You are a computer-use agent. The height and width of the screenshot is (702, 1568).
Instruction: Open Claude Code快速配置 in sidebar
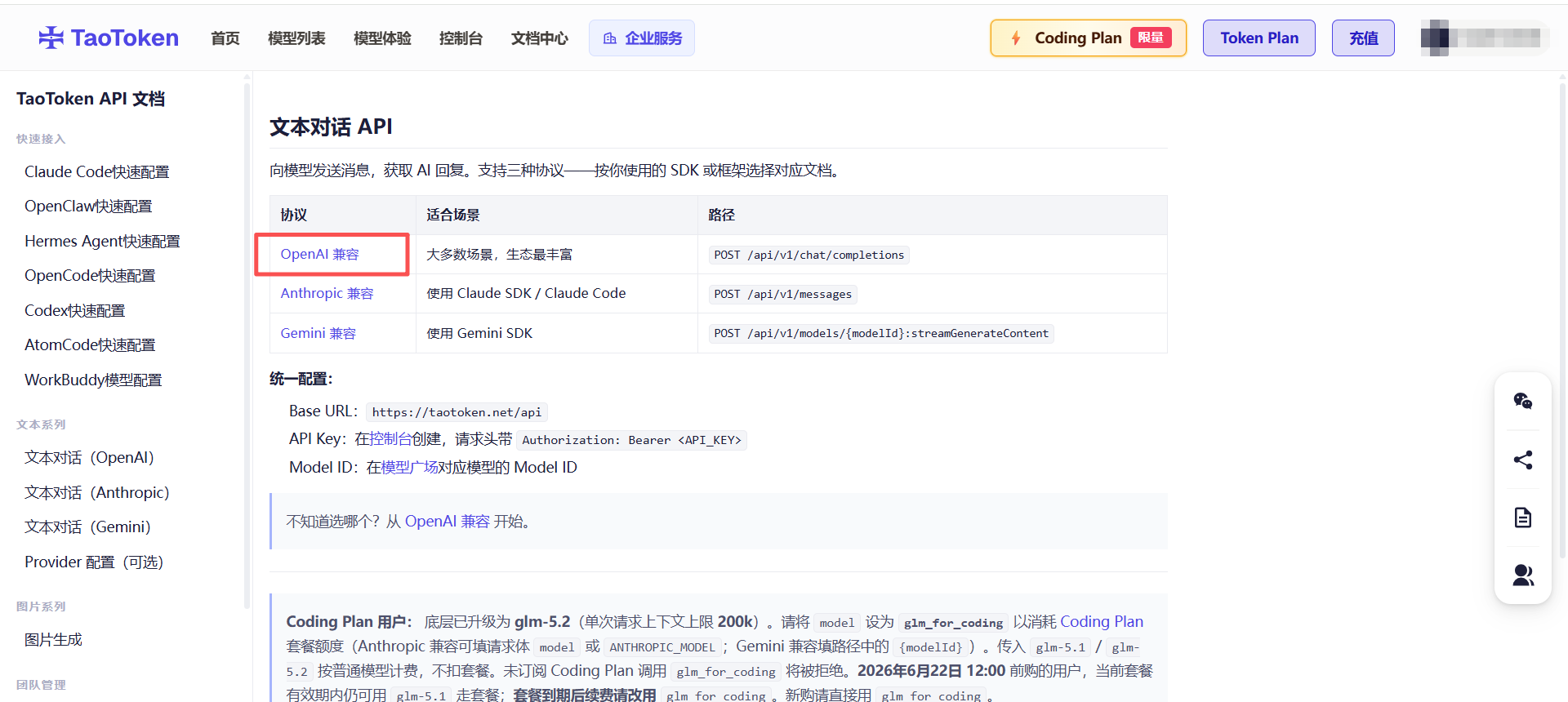pyautogui.click(x=97, y=172)
